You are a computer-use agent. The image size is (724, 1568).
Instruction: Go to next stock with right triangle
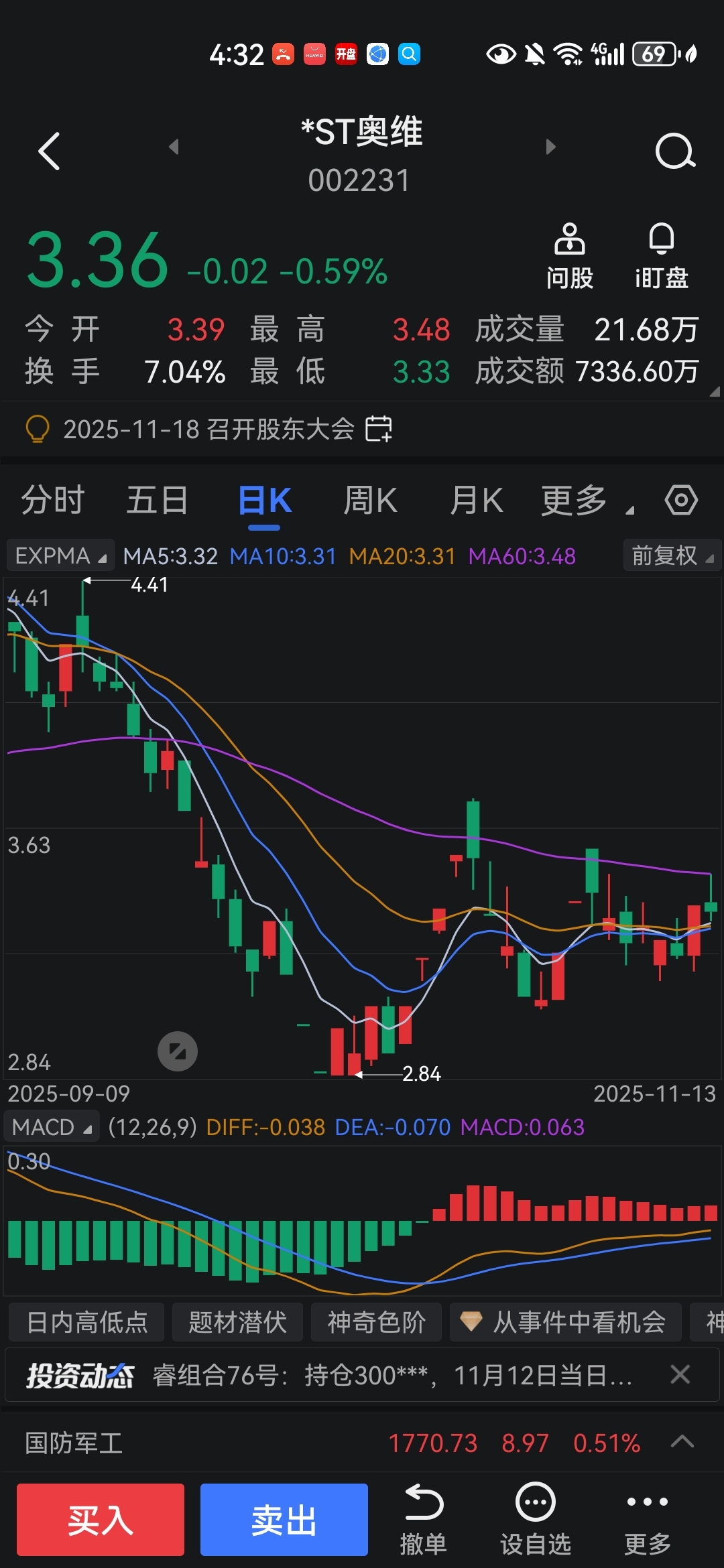click(551, 146)
